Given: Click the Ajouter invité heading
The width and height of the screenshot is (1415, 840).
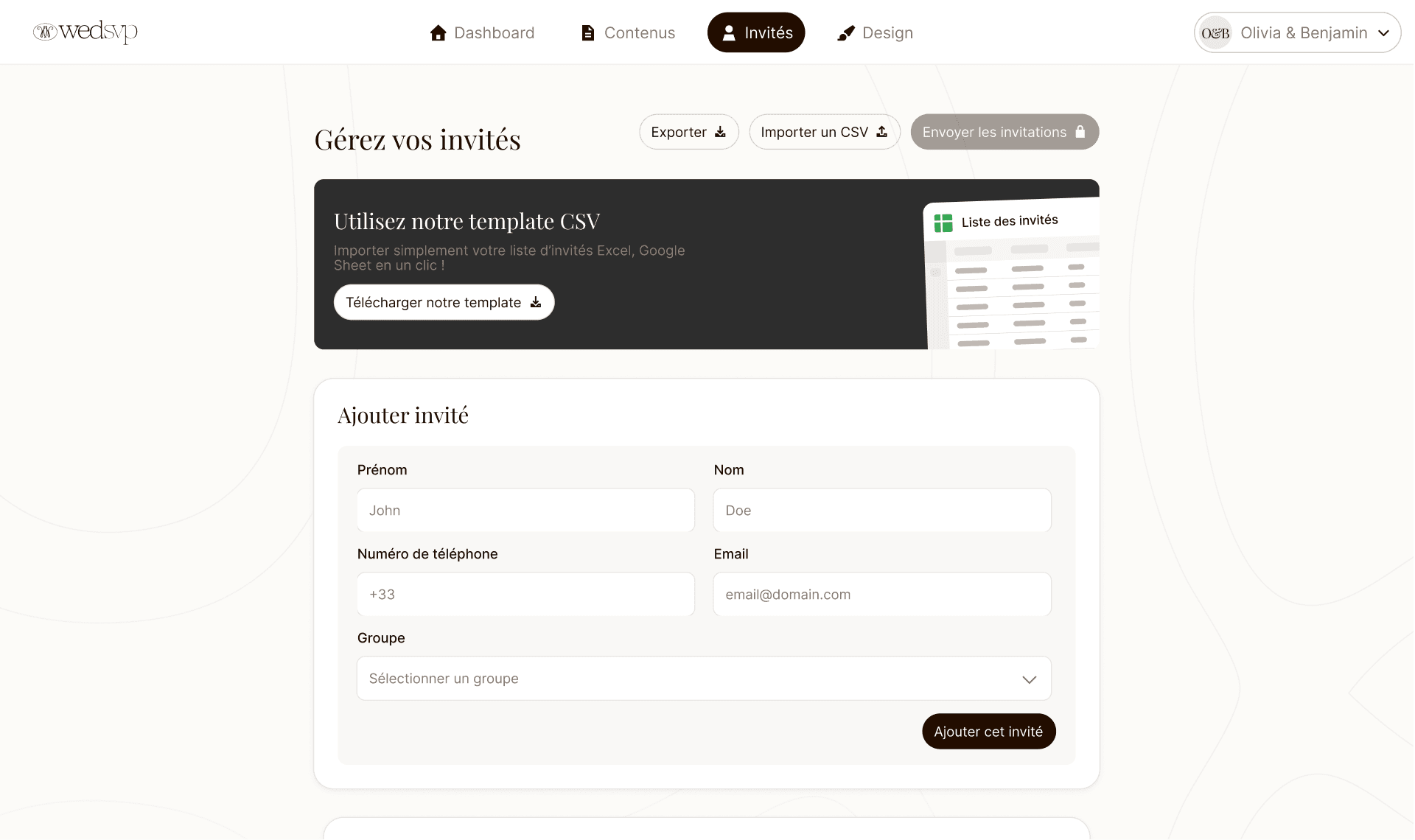Looking at the screenshot, I should click(403, 415).
